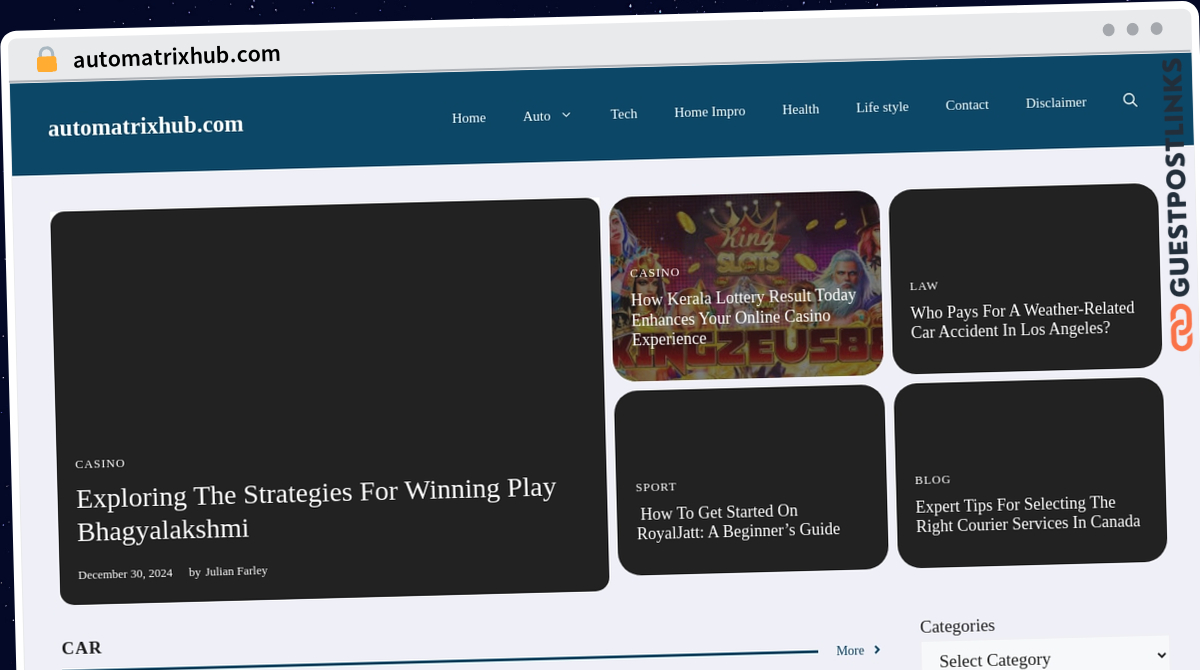This screenshot has width=1200, height=670.
Task: Select the BLOG category label
Action: [x=933, y=480]
